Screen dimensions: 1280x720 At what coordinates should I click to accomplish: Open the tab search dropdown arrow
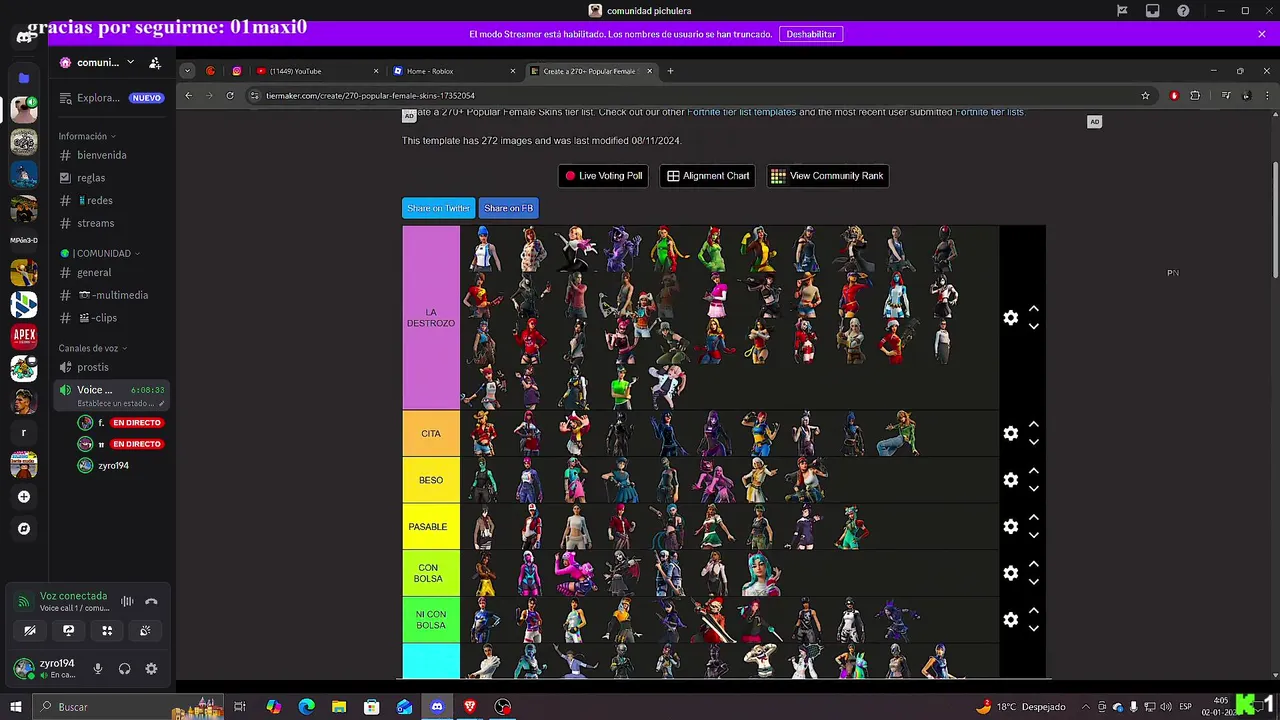187,71
